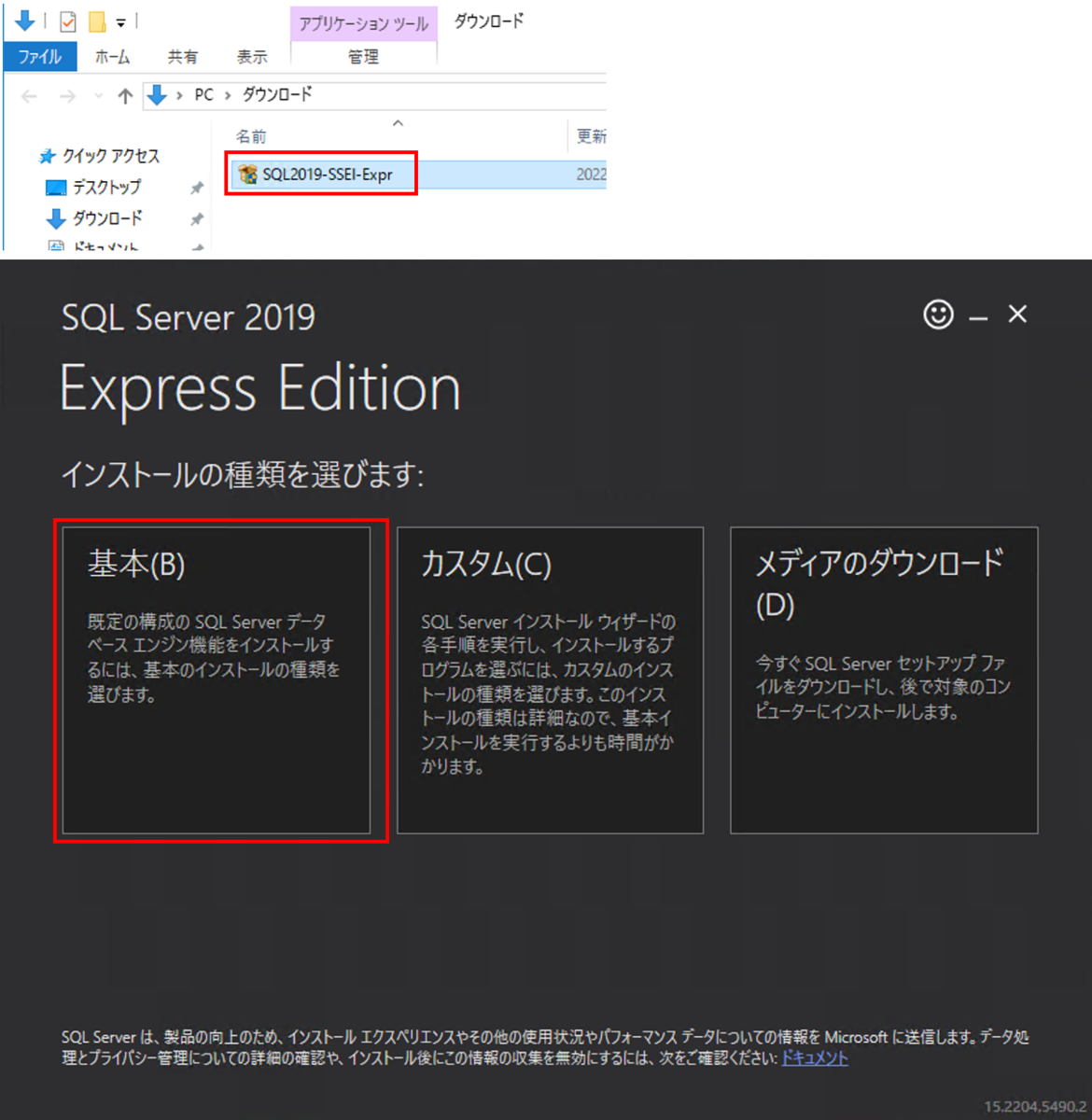
Task: Click the desktop icon beside デスクトップ
Action: (x=56, y=188)
